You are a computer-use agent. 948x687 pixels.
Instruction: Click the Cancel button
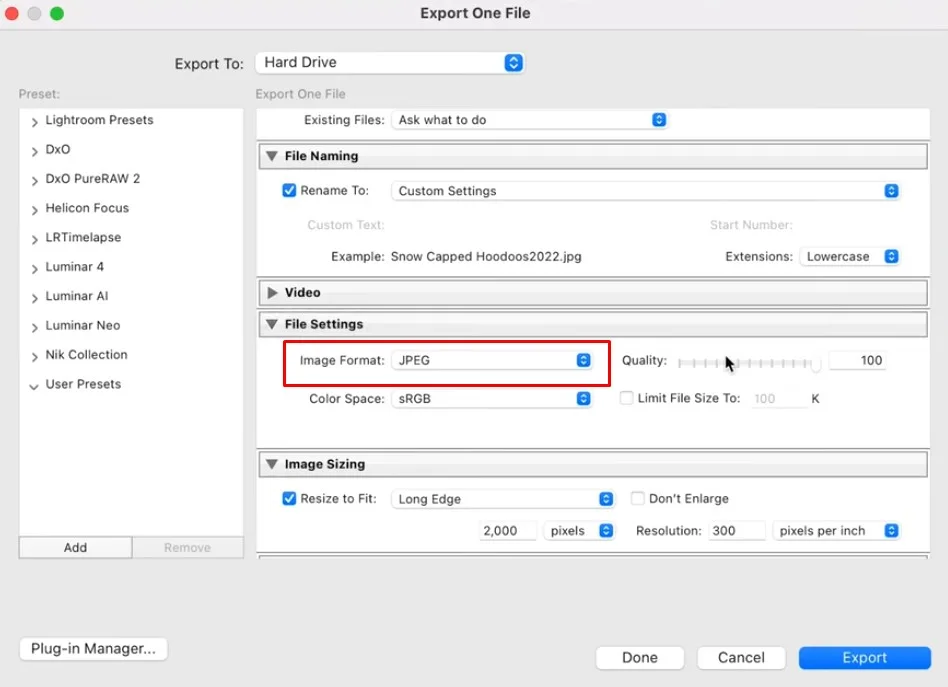click(x=741, y=658)
